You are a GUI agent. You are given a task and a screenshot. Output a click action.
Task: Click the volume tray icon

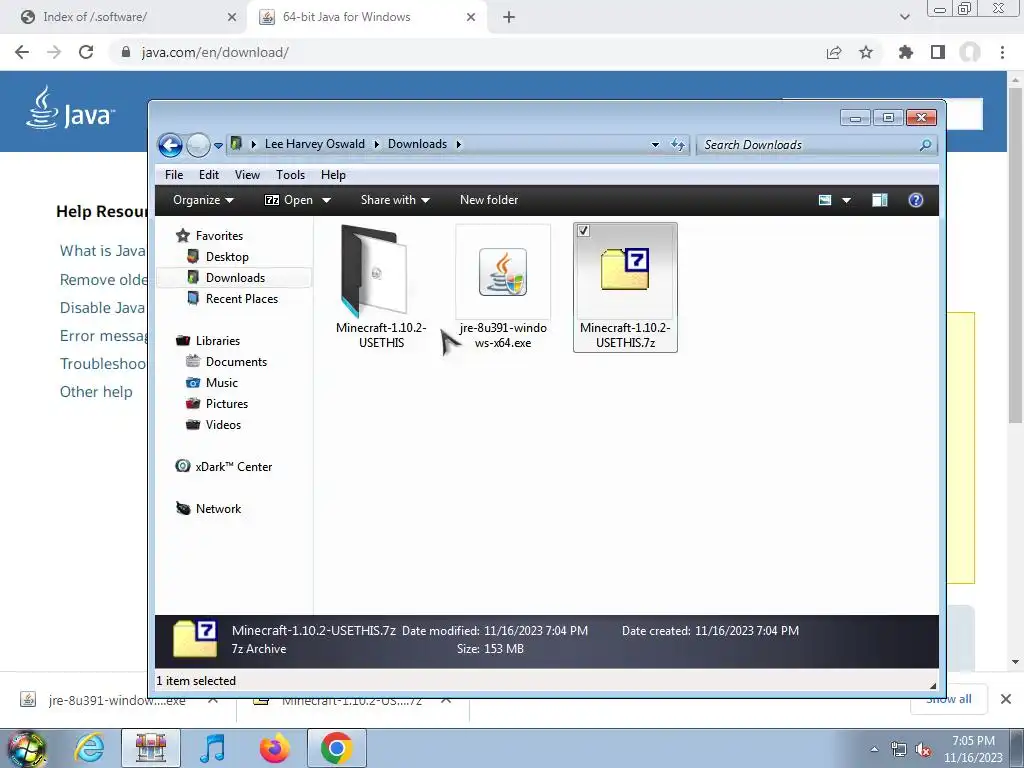tap(923, 750)
